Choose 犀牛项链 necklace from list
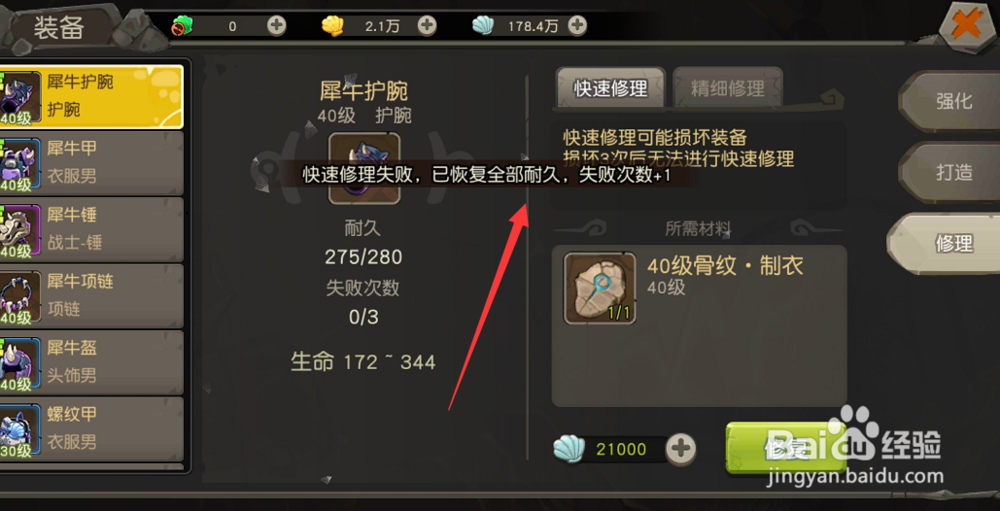This screenshot has width=1000, height=511. [91, 295]
